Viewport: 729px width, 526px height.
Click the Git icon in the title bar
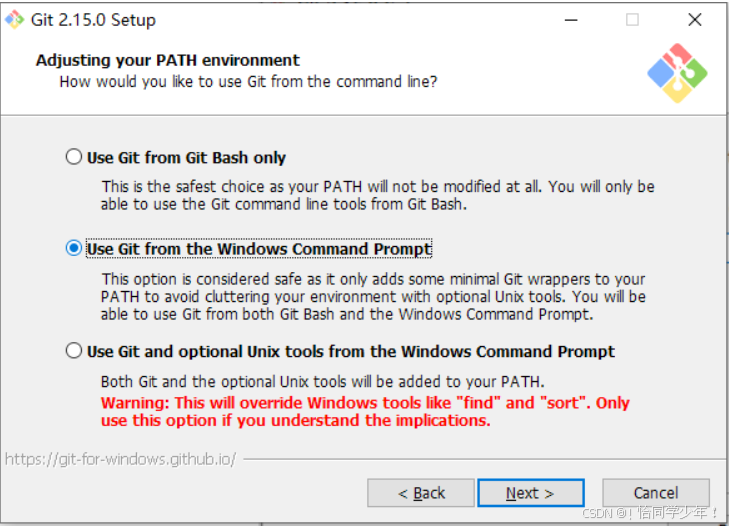[14, 20]
